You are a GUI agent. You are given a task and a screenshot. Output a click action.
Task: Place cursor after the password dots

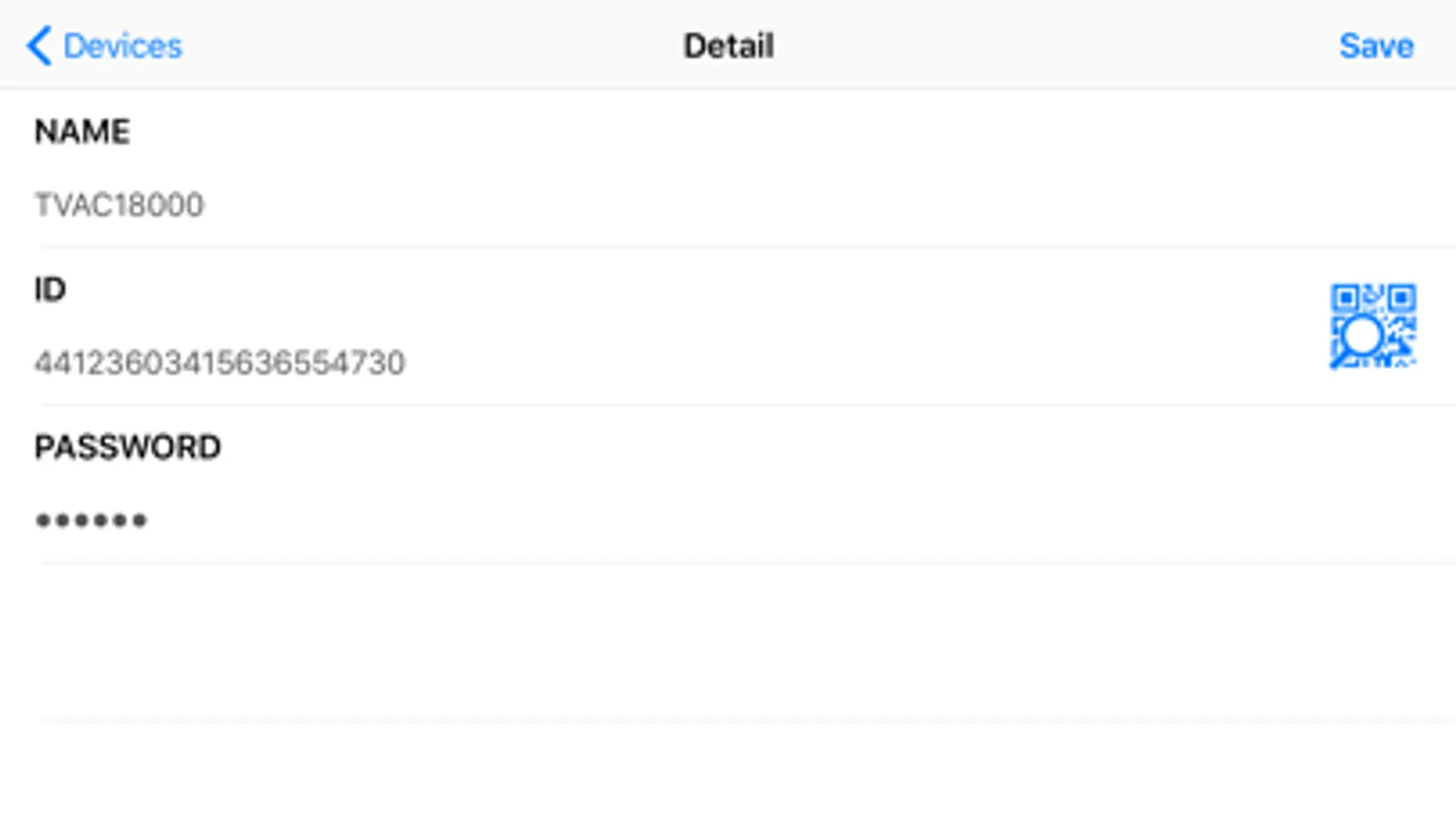149,521
